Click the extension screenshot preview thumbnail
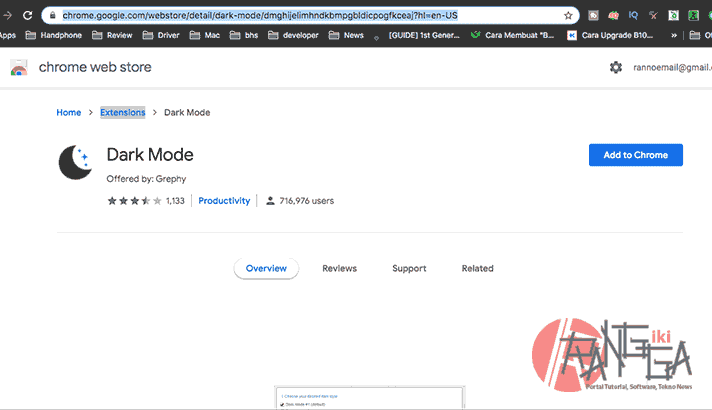Screen dimensions: 712x410 pos(370,398)
